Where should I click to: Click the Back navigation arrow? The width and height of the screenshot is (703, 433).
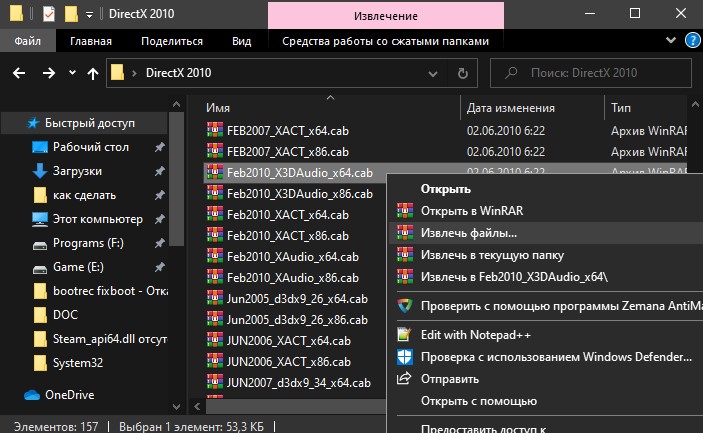click(19, 73)
